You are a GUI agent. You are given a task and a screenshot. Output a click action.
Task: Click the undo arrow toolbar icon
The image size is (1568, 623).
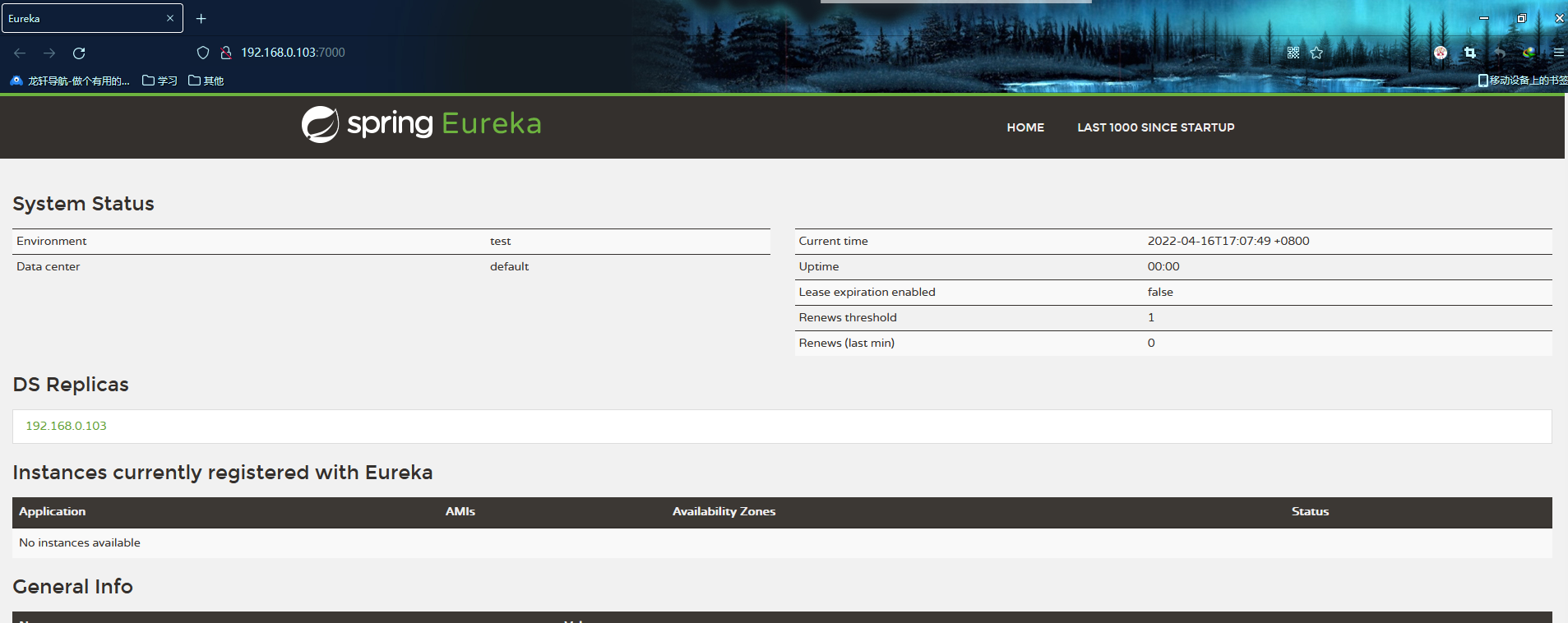pos(1500,53)
